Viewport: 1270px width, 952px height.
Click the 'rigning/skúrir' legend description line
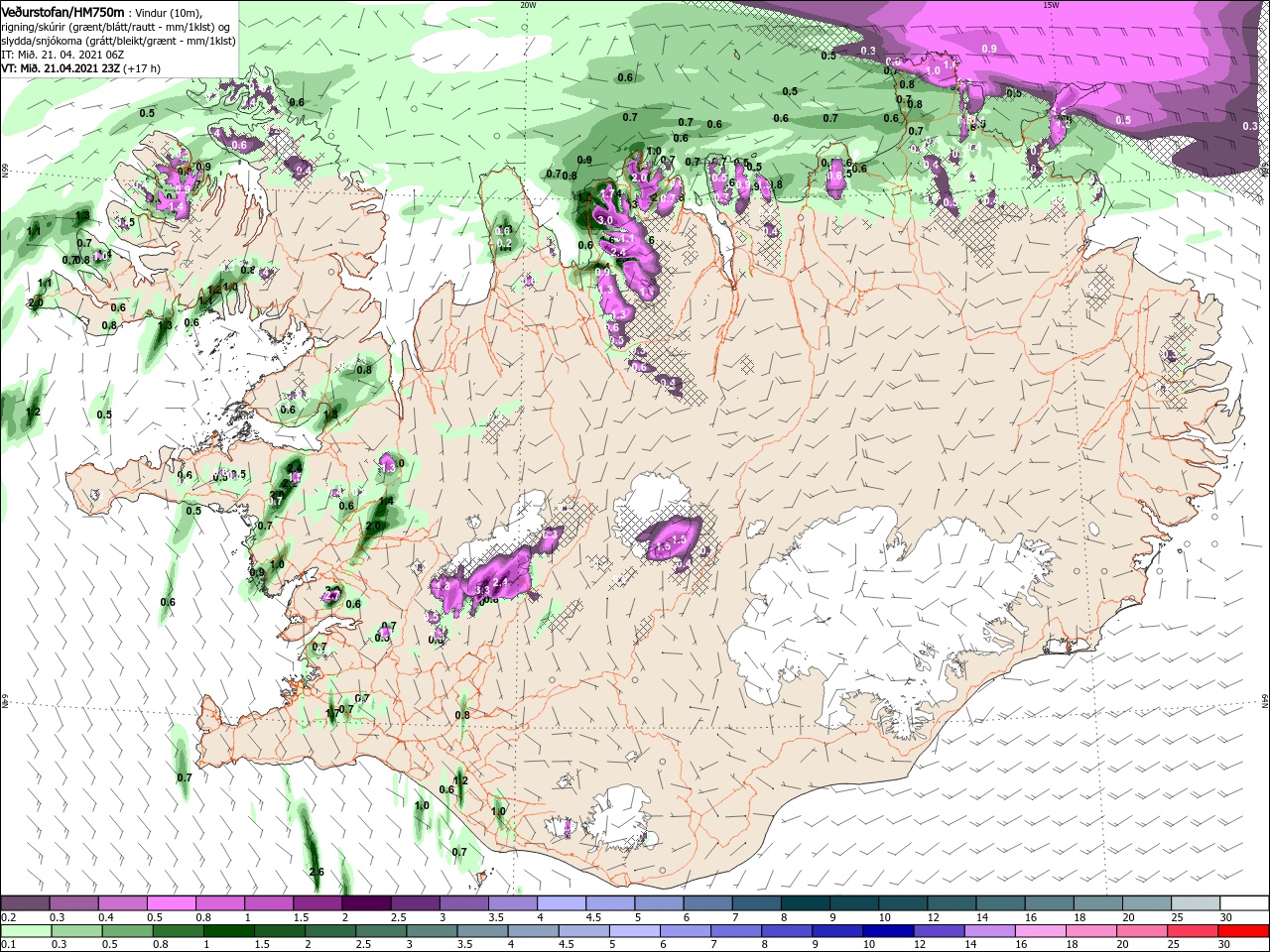click(116, 27)
